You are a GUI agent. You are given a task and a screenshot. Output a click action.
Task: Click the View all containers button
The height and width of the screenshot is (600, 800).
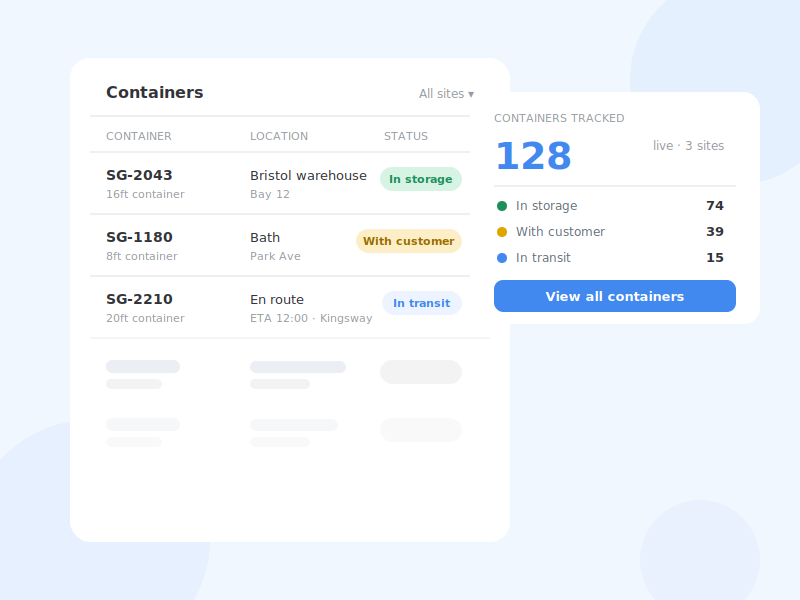pyautogui.click(x=614, y=296)
